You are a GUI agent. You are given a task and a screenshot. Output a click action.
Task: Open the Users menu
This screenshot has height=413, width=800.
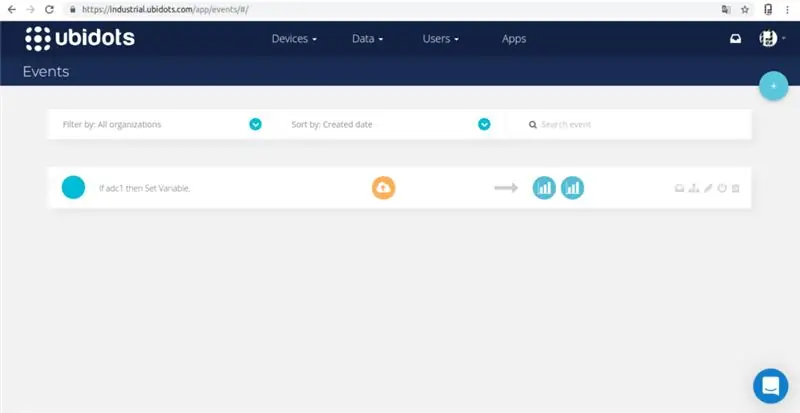pyautogui.click(x=440, y=39)
